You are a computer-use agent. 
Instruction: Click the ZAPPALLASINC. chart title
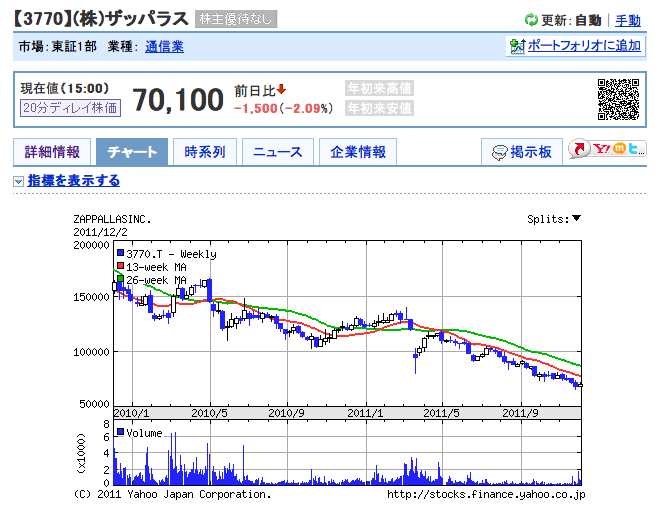coord(112,219)
